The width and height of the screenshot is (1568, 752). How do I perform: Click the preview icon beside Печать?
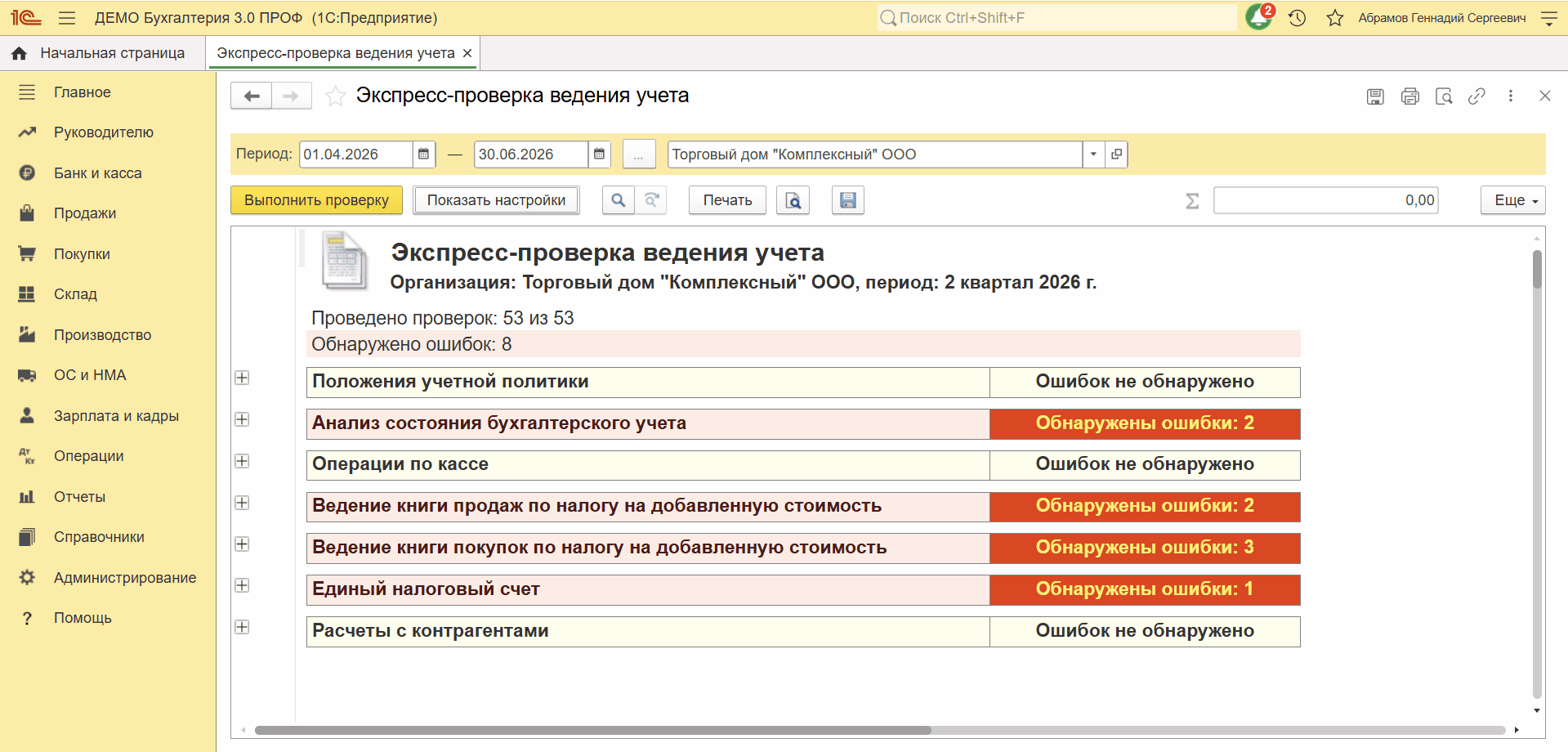point(793,200)
